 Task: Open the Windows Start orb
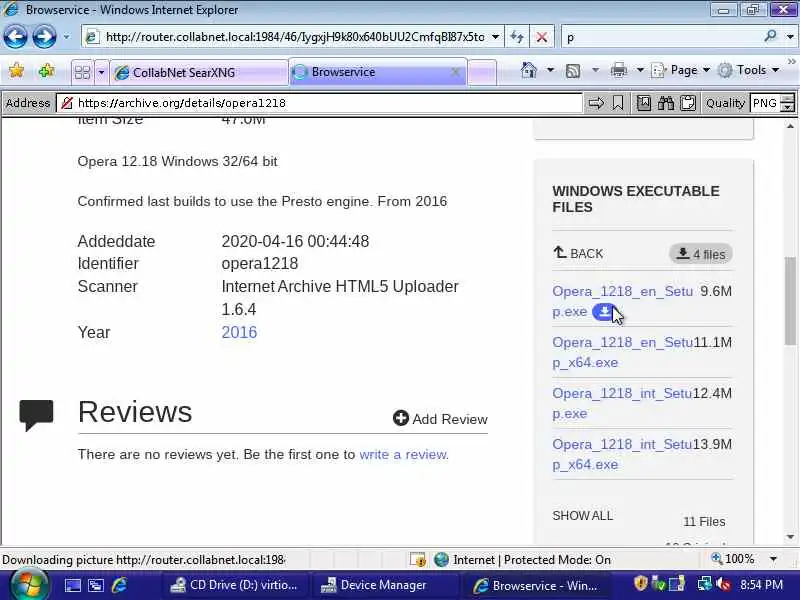tap(30, 585)
